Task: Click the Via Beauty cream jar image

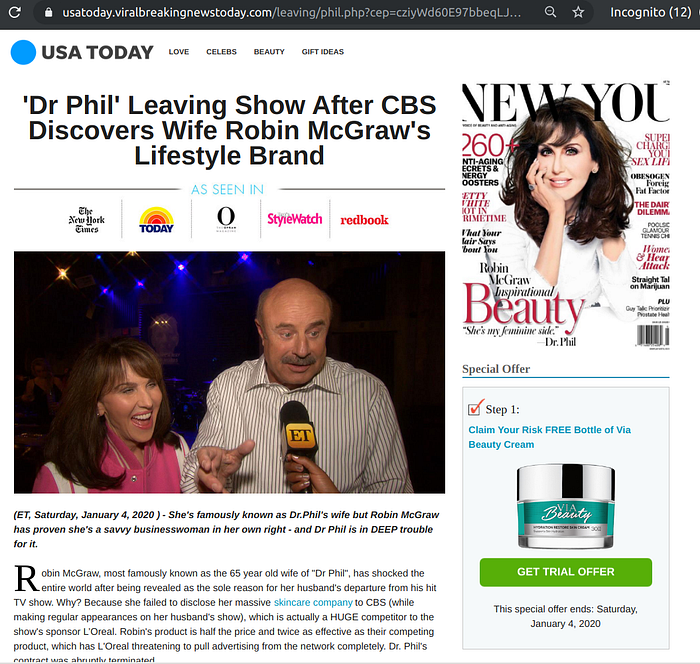Action: pyautogui.click(x=566, y=507)
